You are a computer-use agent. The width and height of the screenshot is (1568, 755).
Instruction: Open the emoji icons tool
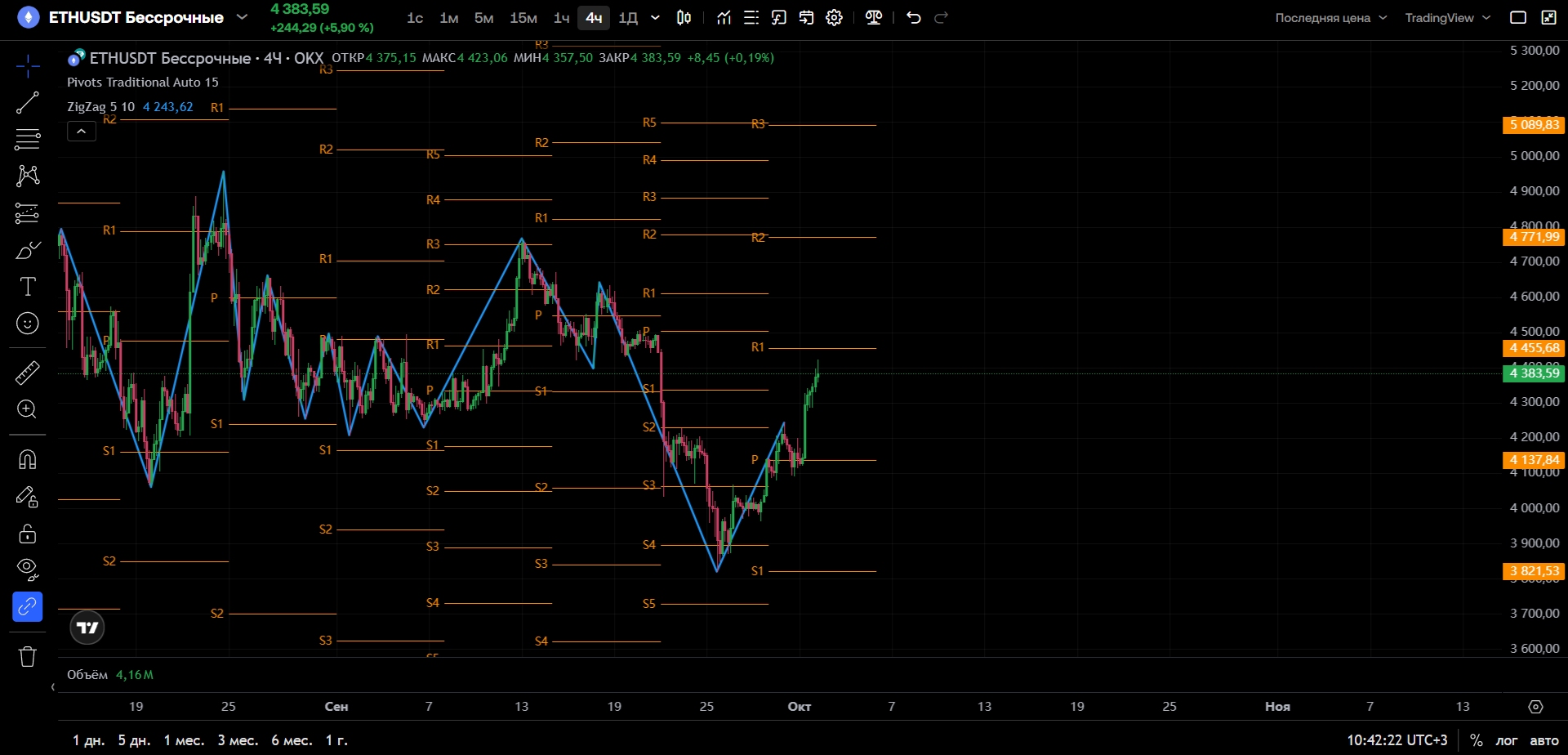(28, 324)
